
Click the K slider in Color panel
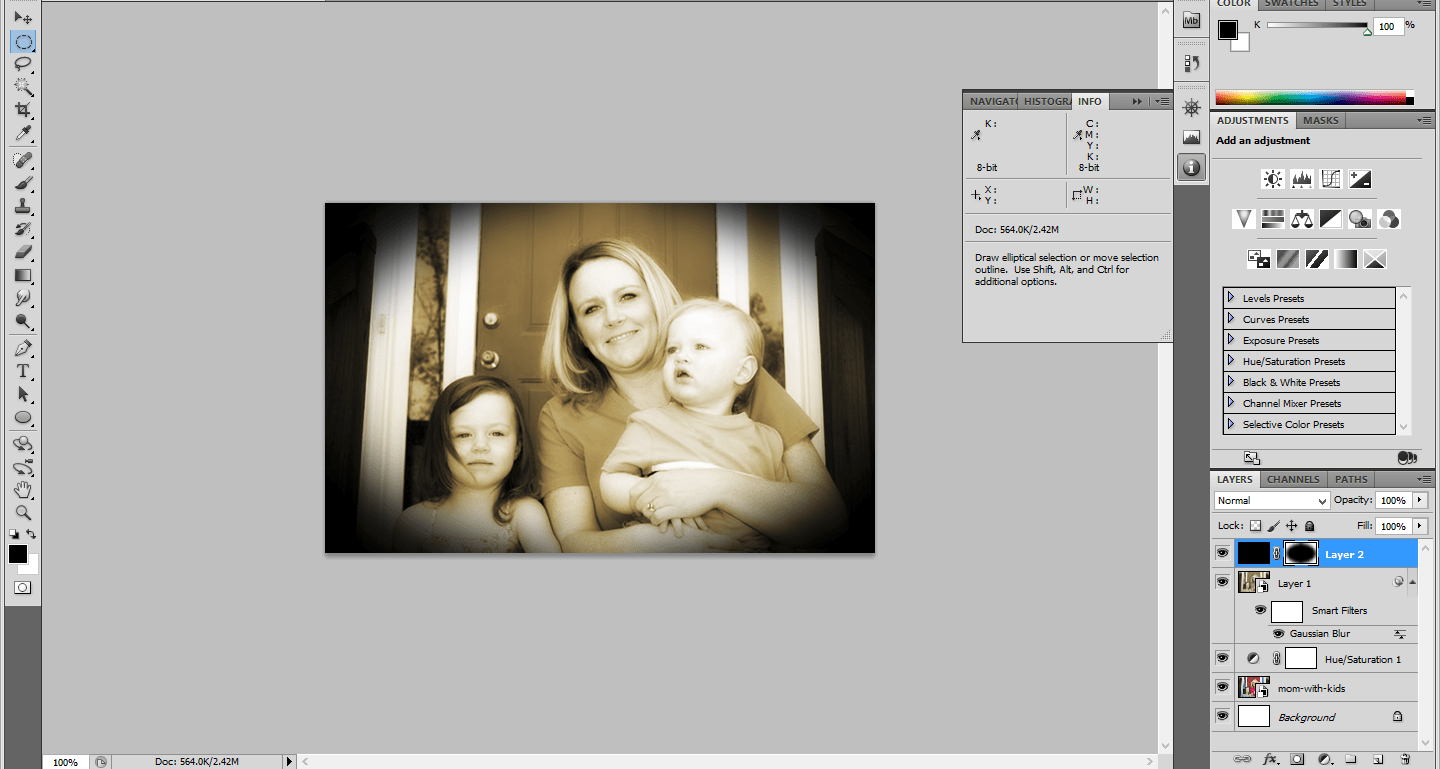click(x=1318, y=25)
